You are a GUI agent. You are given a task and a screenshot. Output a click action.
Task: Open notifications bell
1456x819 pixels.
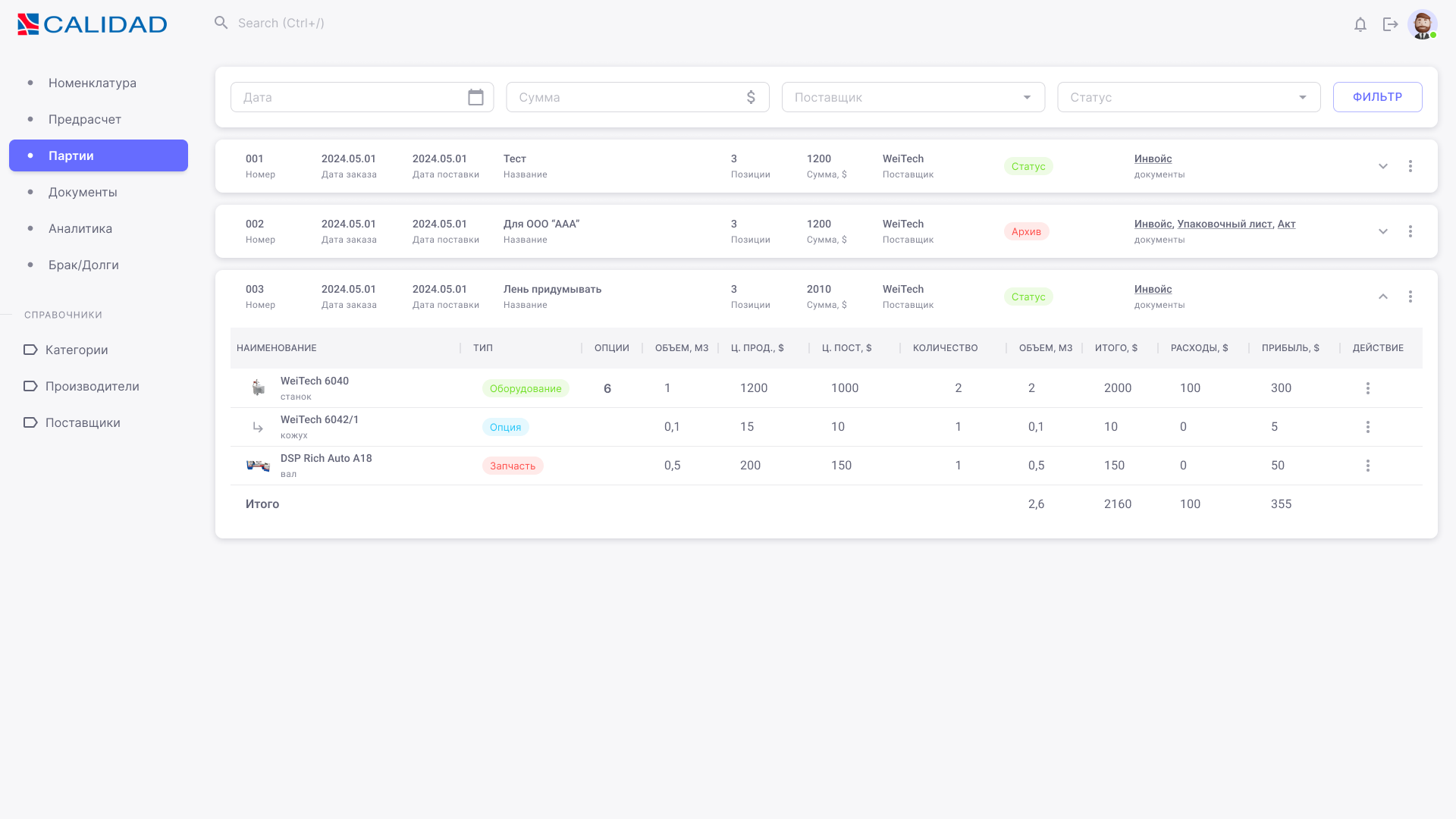point(1360,24)
